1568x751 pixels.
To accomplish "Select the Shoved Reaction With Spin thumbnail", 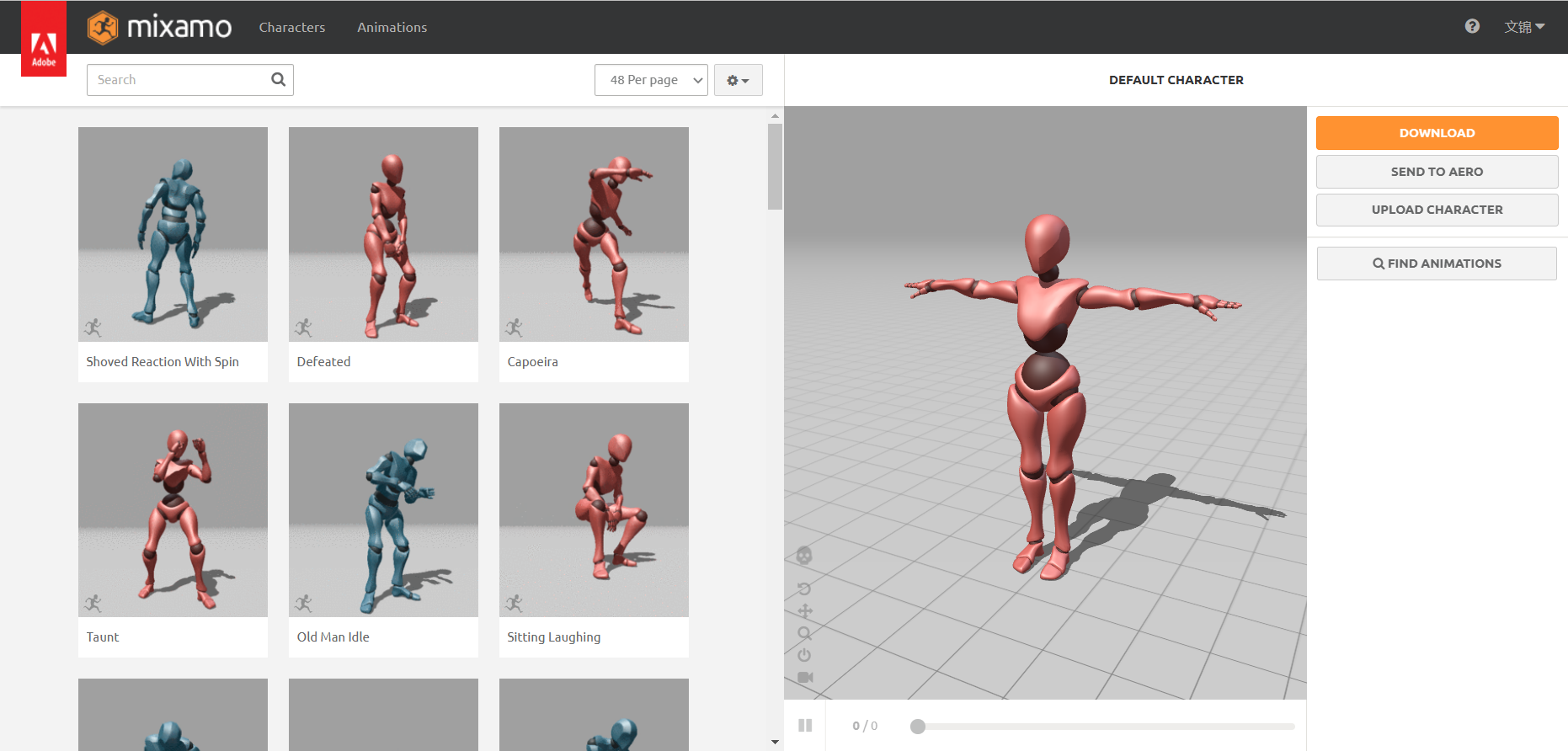I will click(173, 234).
